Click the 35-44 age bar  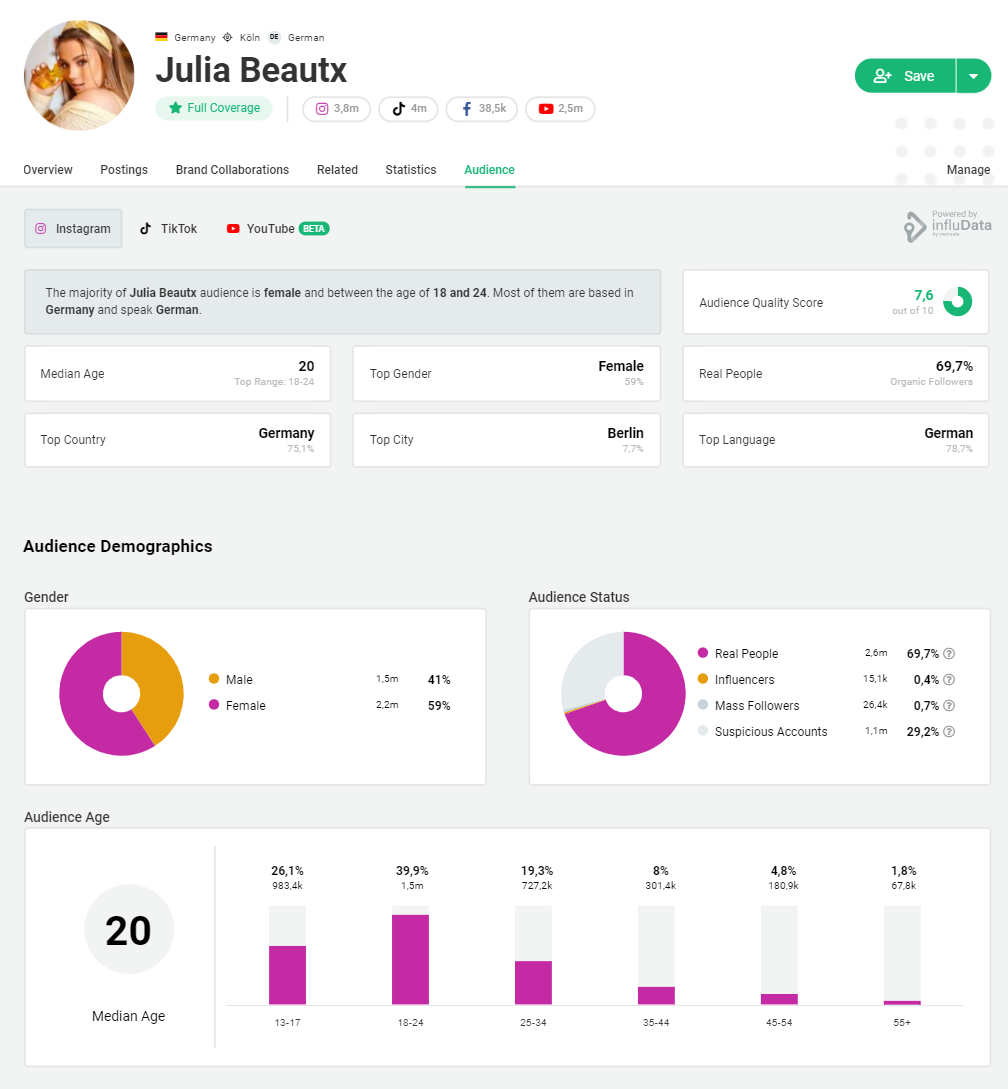click(656, 955)
